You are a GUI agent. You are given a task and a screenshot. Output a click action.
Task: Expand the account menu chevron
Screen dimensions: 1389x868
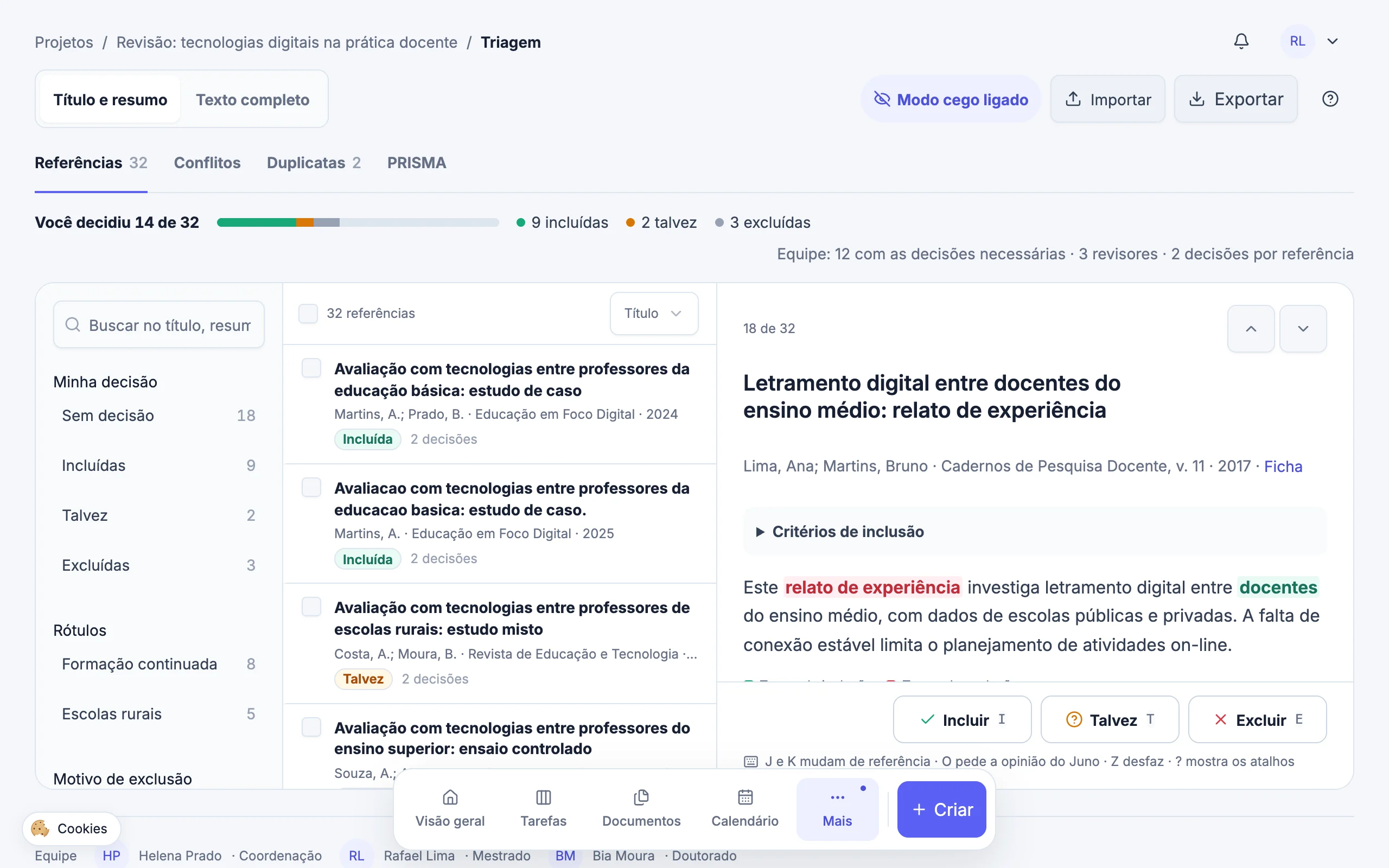(1333, 41)
